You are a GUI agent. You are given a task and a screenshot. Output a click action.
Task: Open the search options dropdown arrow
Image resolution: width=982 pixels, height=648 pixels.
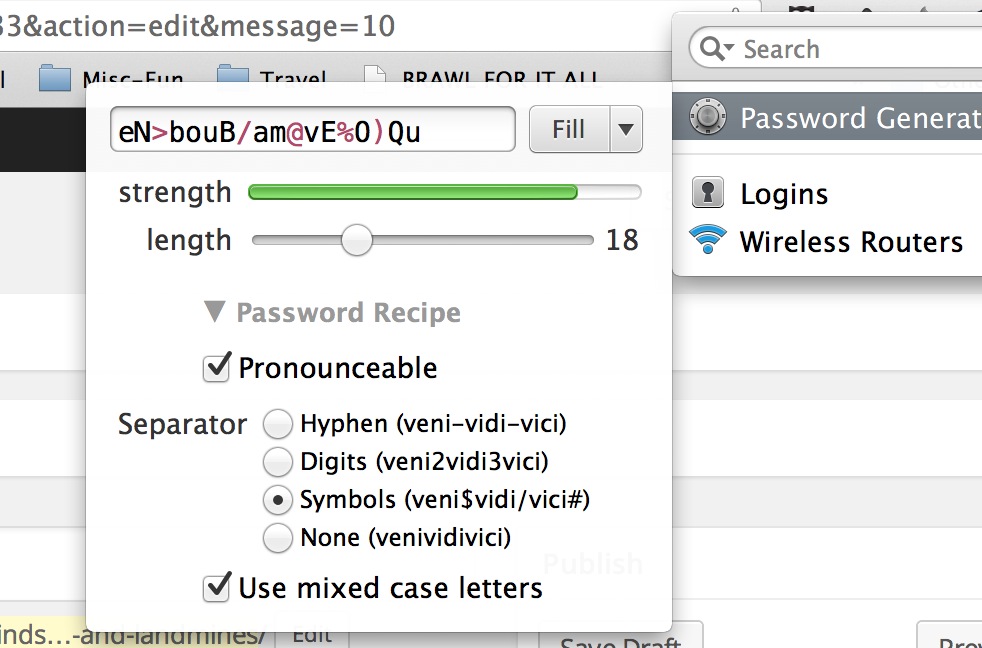(x=729, y=47)
